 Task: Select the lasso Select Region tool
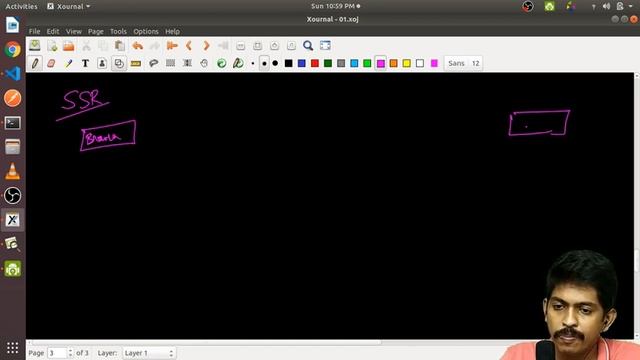pos(153,63)
